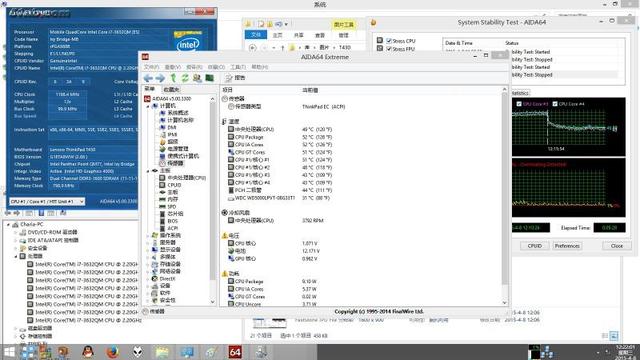Click the alien head taskbar icon
The width and height of the screenshot is (640, 360).
point(138,351)
